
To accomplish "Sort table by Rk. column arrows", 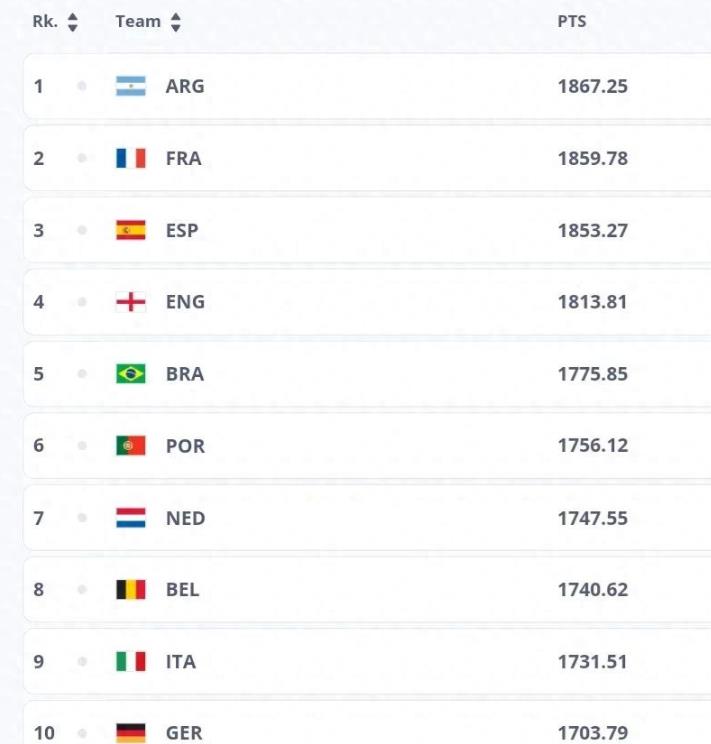I will (72, 22).
